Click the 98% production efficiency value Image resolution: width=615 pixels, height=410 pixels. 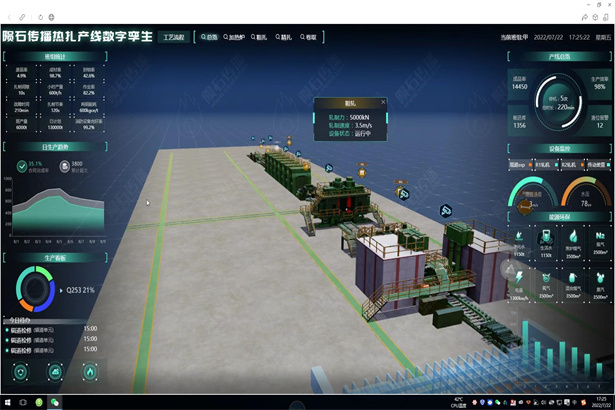click(x=599, y=86)
